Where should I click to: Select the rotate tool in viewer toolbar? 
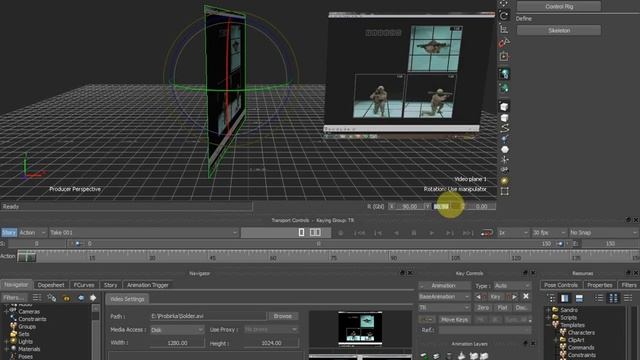point(504,16)
